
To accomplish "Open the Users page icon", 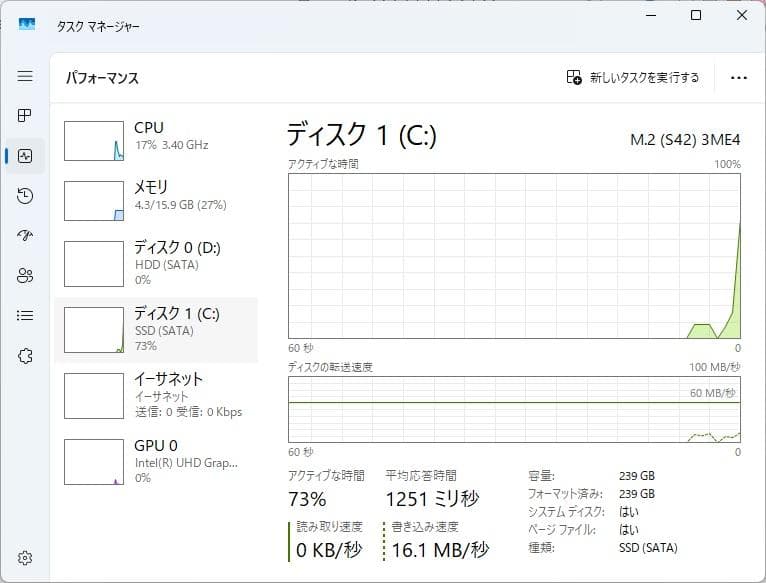I will tap(25, 276).
